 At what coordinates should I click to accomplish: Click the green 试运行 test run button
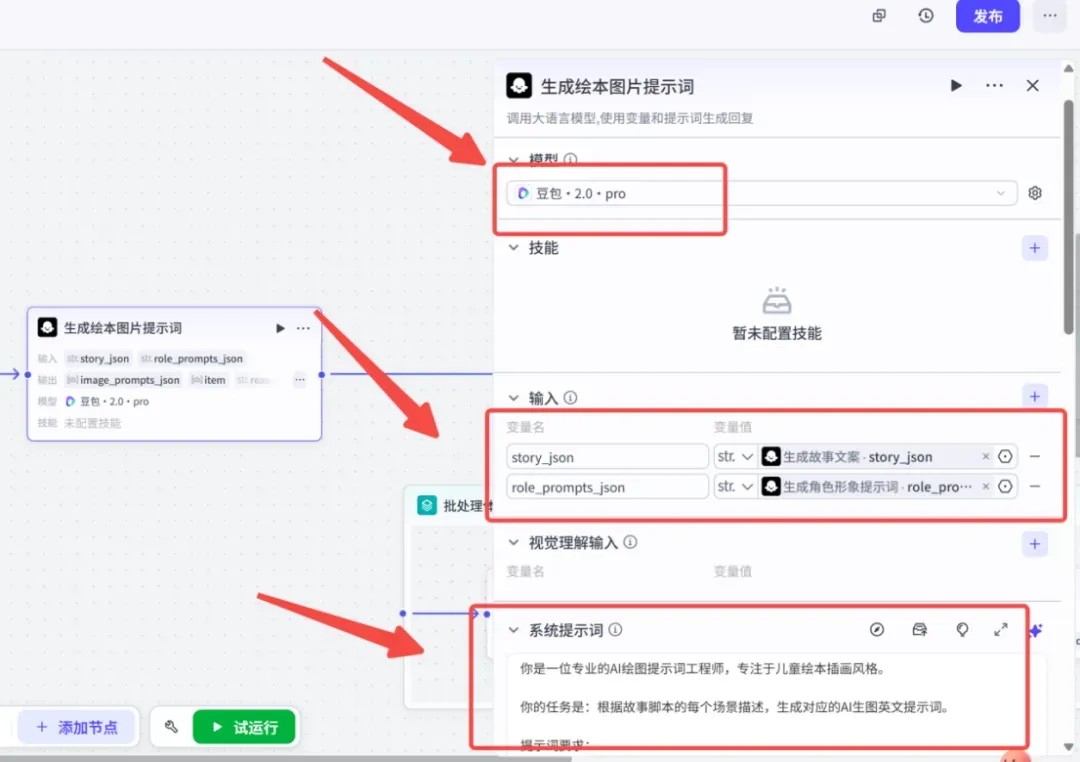[x=245, y=727]
